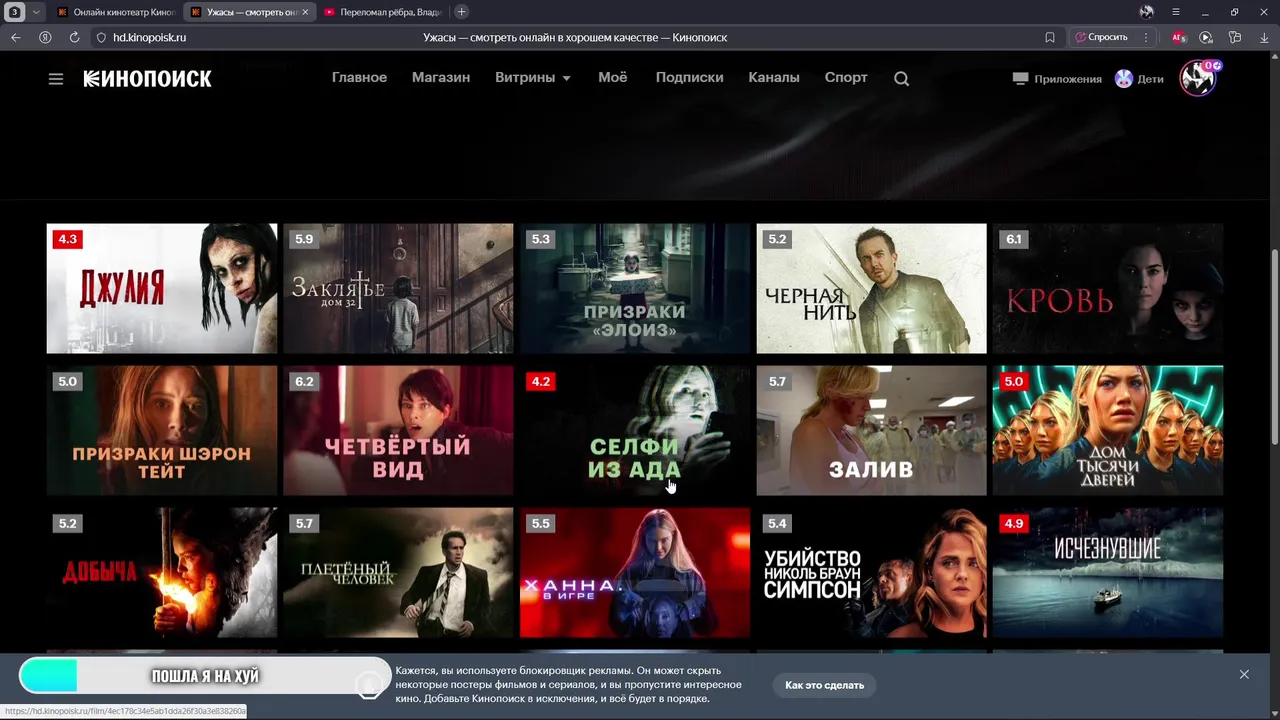Image resolution: width=1280 pixels, height=720 pixels.
Task: Open the Kinopoisk hamburger menu
Action: [56, 79]
